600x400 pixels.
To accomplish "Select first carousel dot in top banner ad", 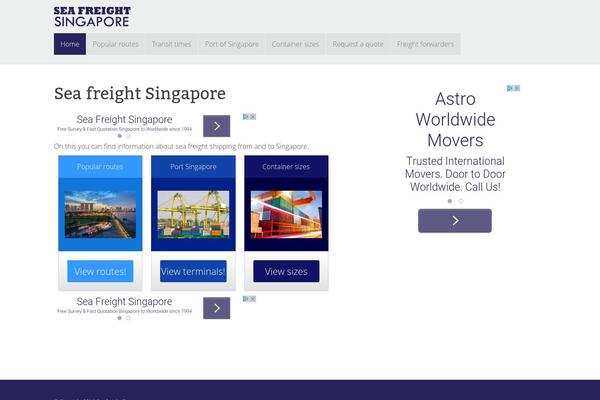I will coord(119,136).
